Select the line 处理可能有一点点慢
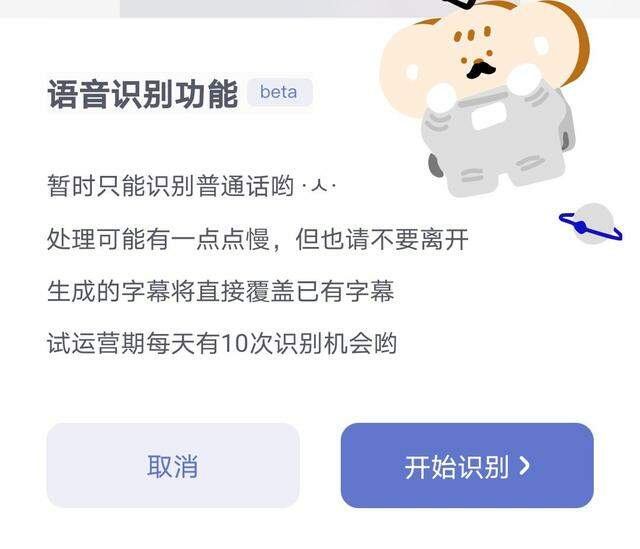Image resolution: width=640 pixels, height=549 pixels. click(158, 239)
